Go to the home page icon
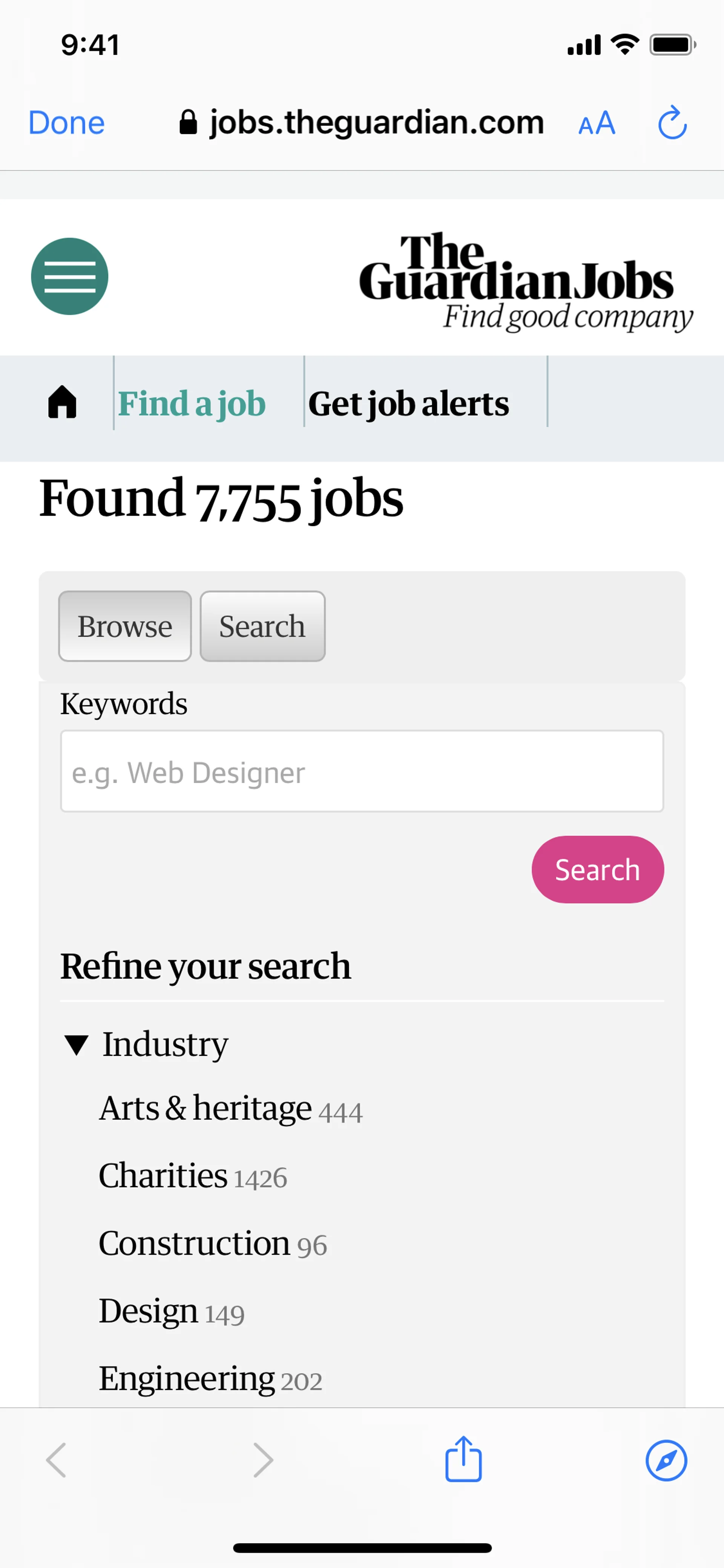The height and width of the screenshot is (1568, 724). [x=62, y=402]
